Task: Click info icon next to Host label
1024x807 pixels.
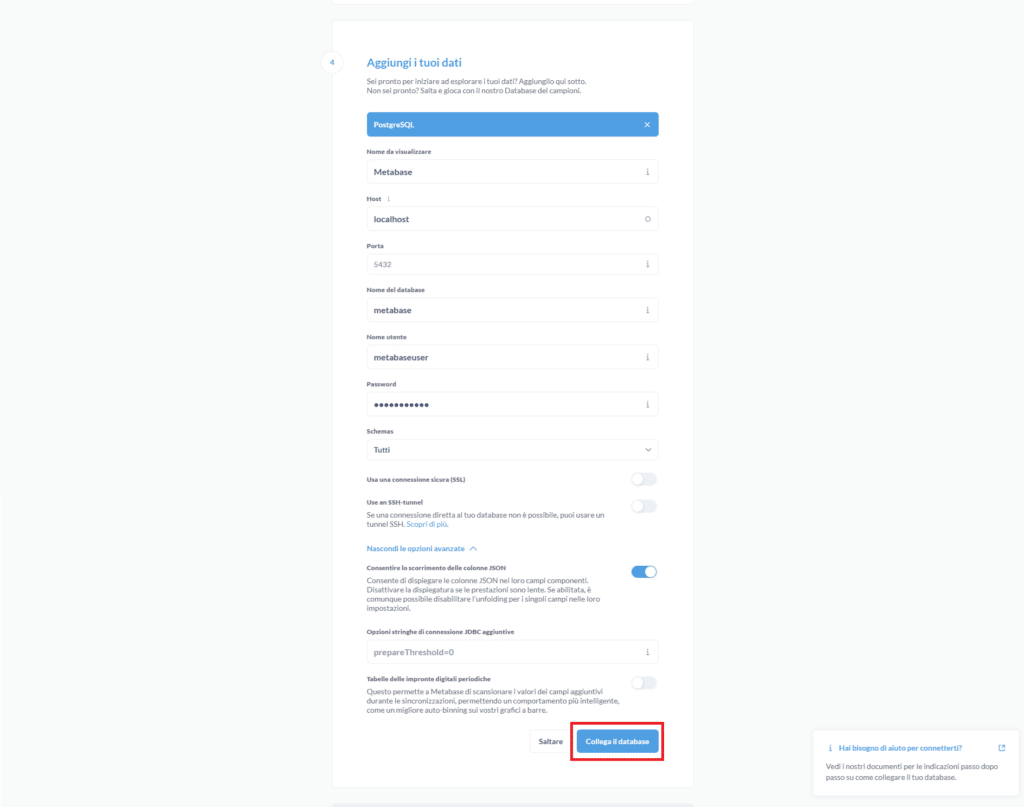Action: [x=389, y=198]
